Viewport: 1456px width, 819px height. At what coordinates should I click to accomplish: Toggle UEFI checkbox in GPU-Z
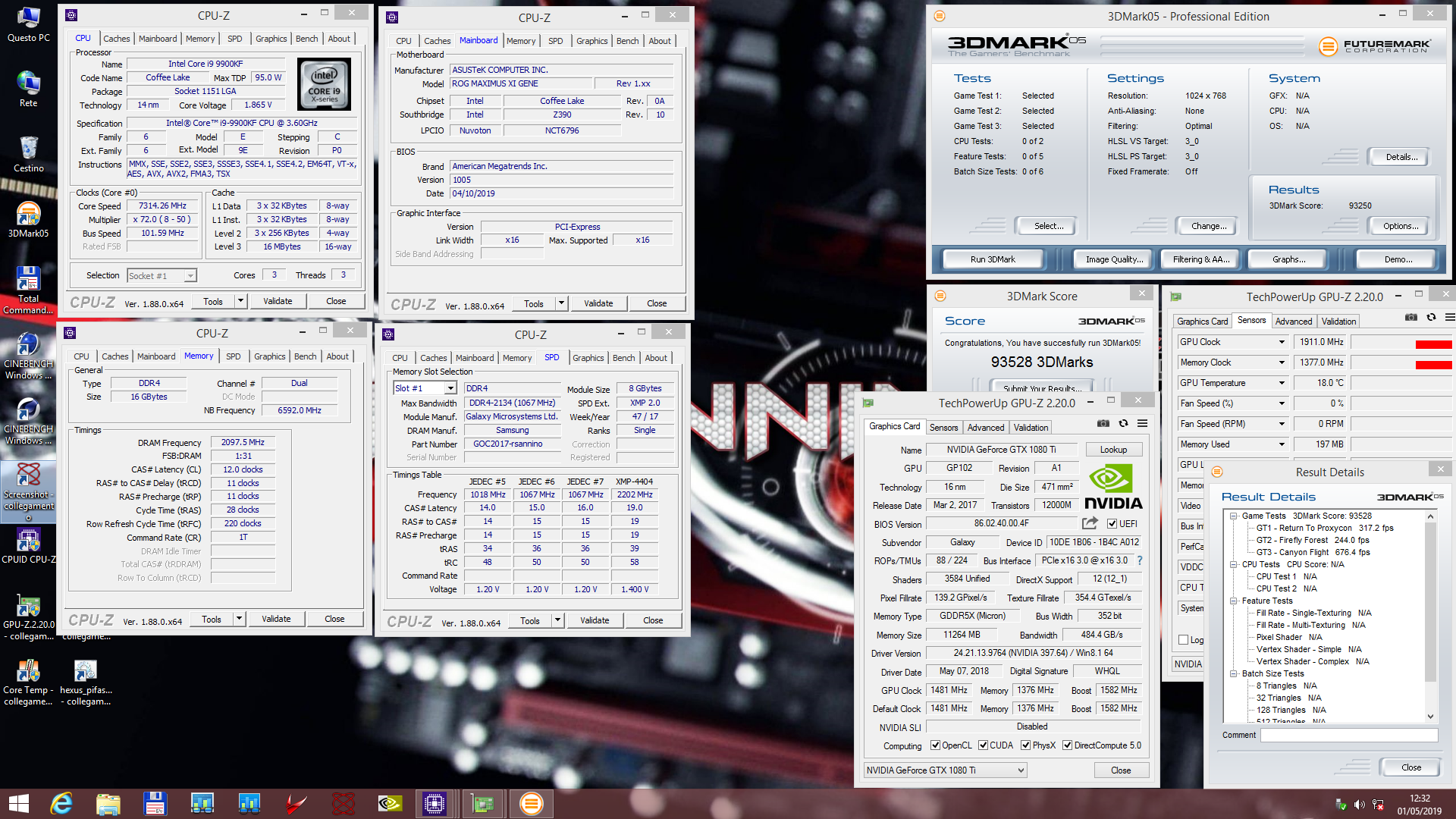[x=1112, y=524]
